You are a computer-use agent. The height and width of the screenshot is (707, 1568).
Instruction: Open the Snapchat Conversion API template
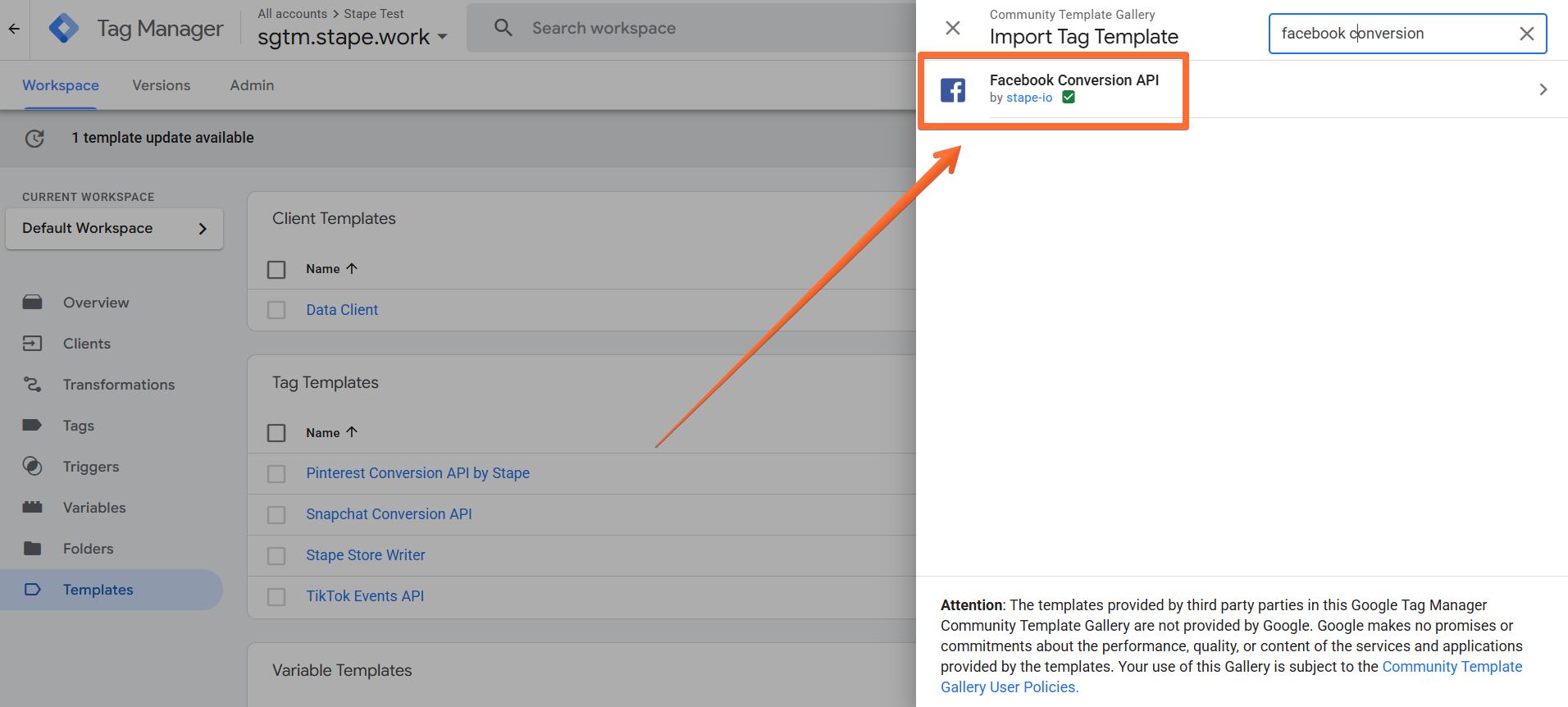pyautogui.click(x=389, y=514)
